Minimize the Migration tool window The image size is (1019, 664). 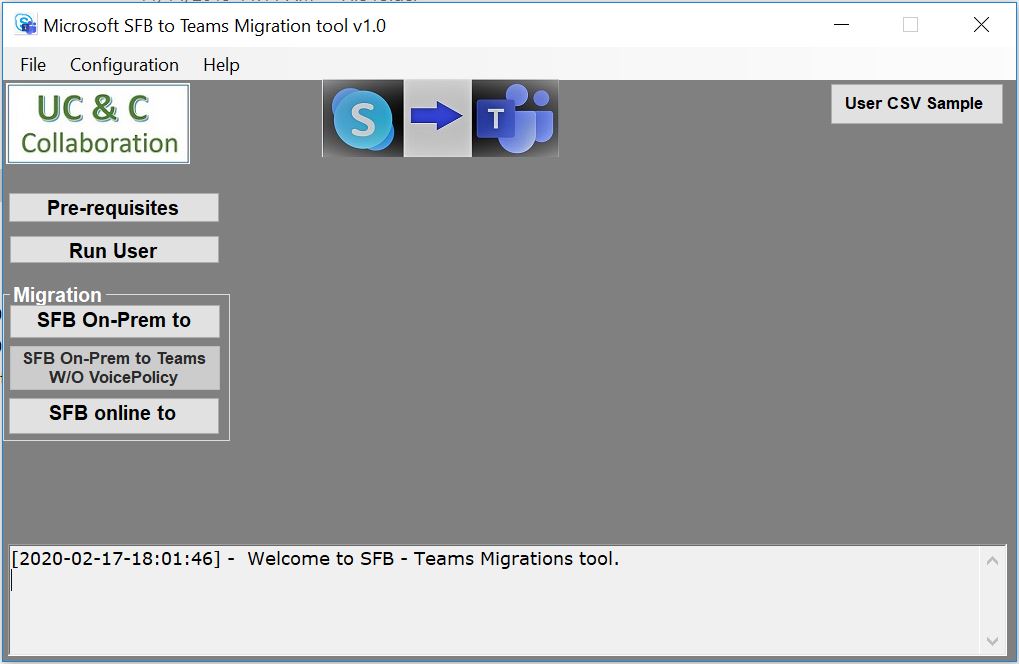[842, 25]
